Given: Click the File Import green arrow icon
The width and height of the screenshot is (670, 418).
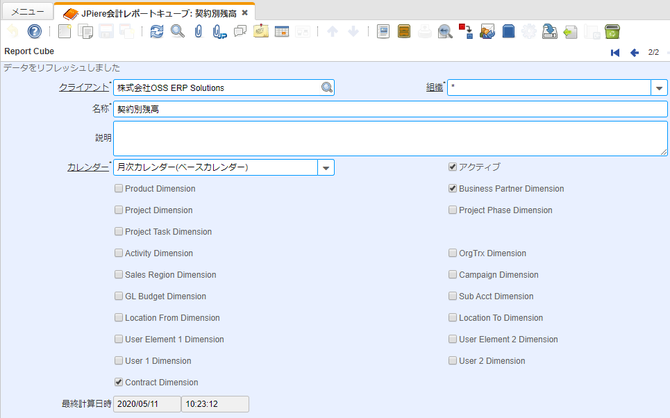Looking at the screenshot, I should (x=570, y=31).
